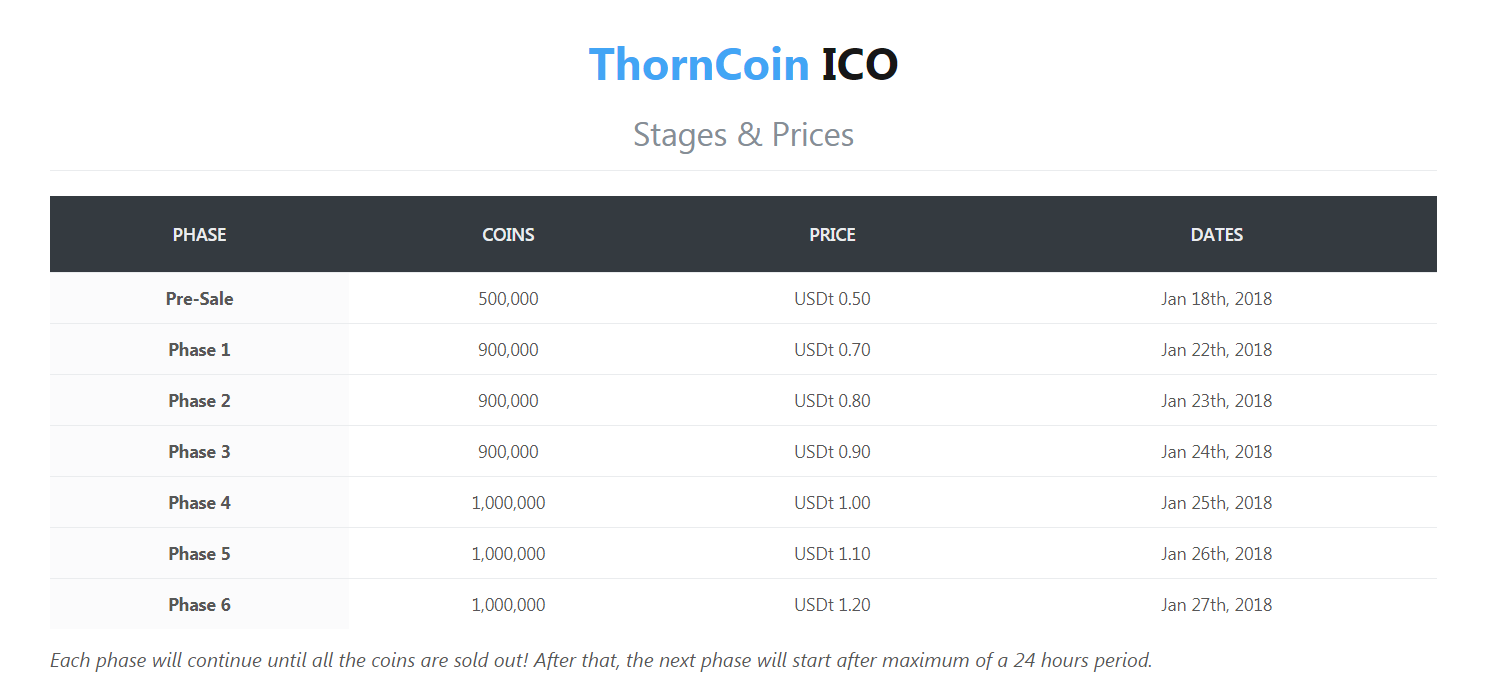Select the Stages & Prices subtitle

pos(743,134)
